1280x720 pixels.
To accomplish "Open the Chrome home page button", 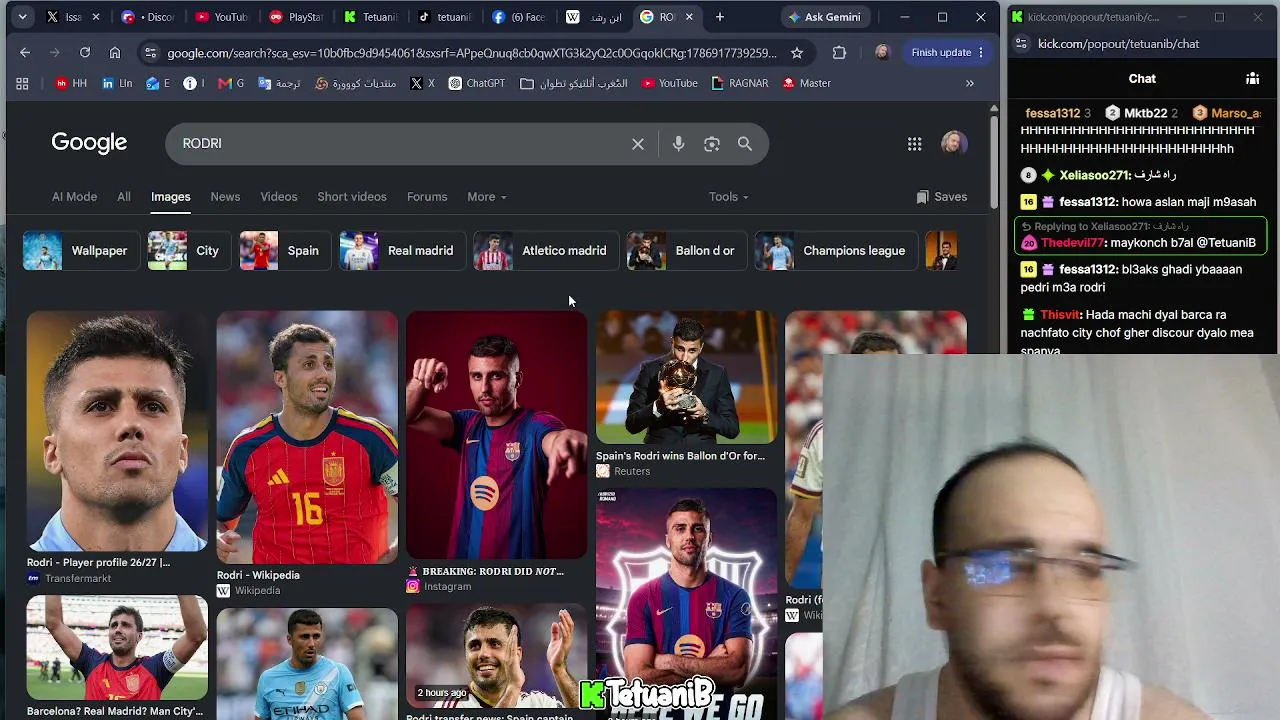I will pyautogui.click(x=115, y=53).
